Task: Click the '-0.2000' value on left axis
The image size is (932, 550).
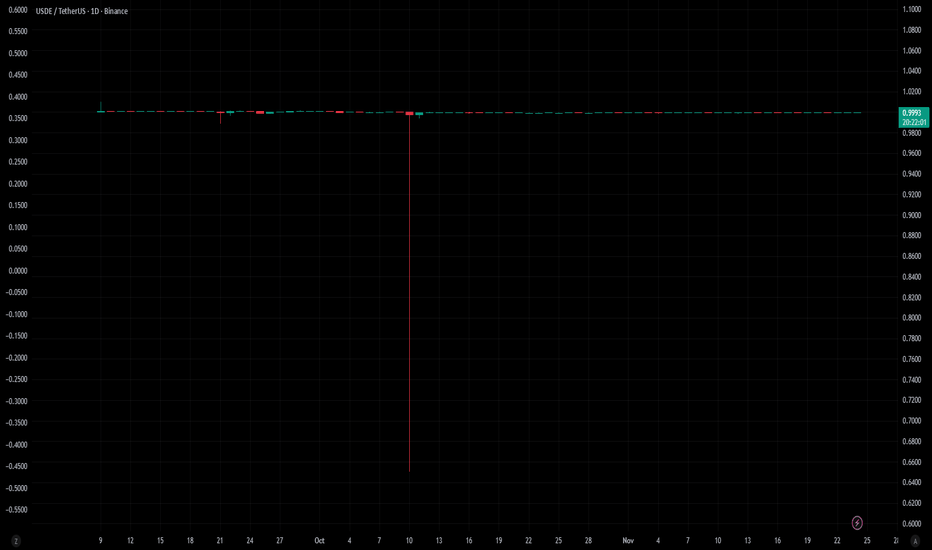Action: click(x=17, y=358)
